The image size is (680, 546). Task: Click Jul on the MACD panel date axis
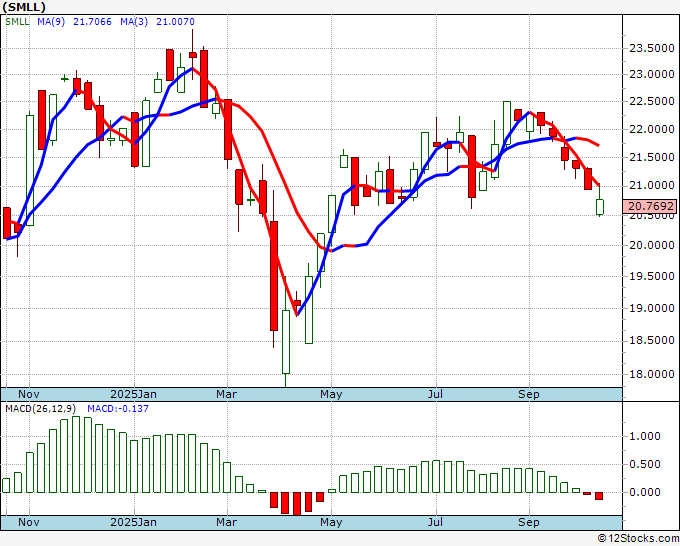[435, 522]
